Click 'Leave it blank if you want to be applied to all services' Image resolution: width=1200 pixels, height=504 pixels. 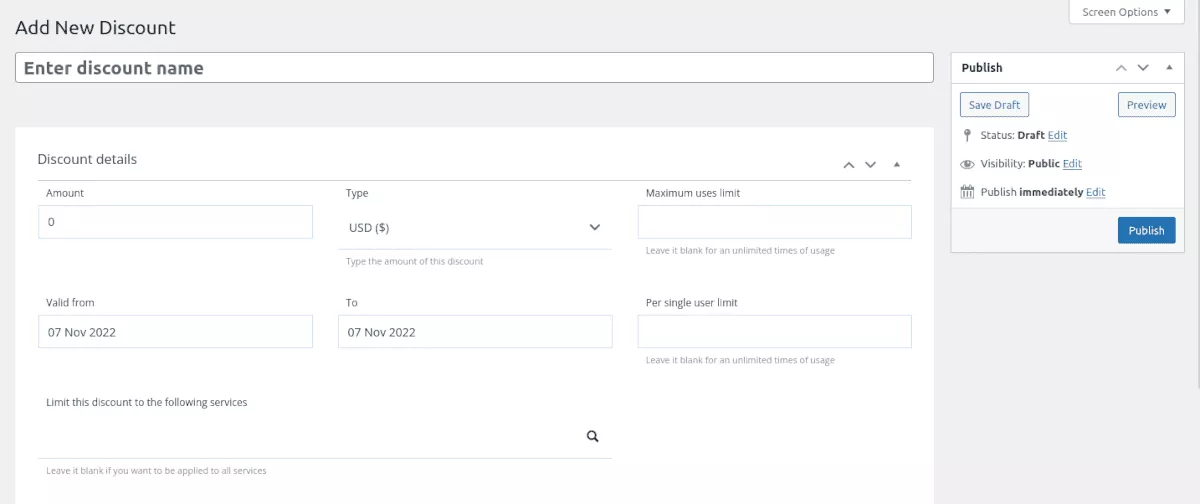[x=156, y=470]
